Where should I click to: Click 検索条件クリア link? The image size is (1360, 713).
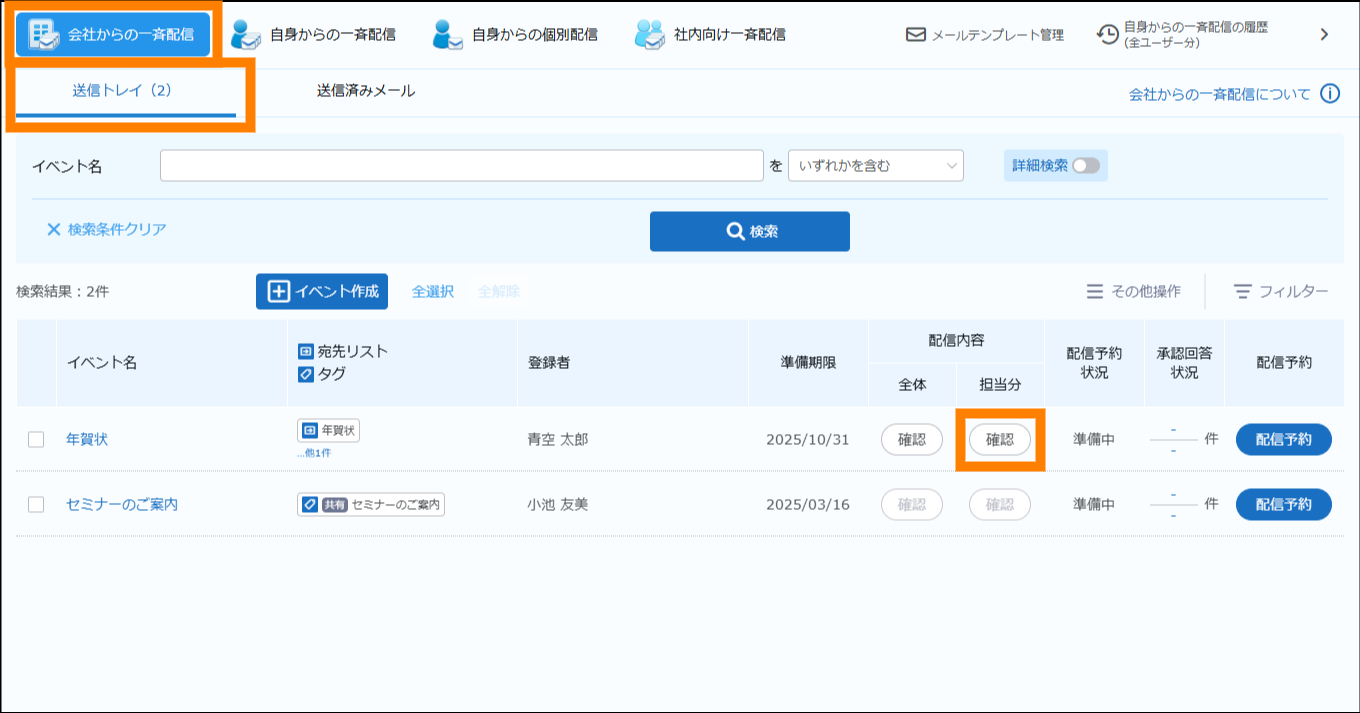pyautogui.click(x=106, y=229)
